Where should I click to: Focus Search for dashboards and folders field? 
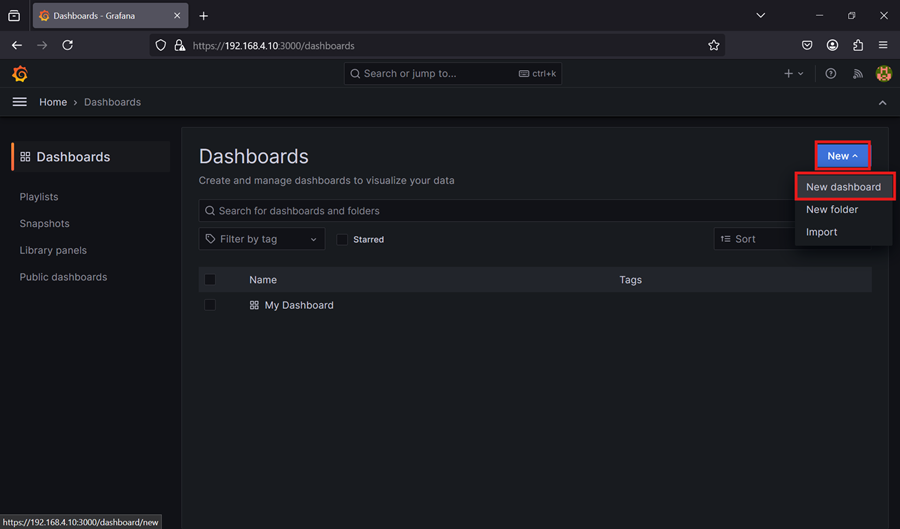[497, 211]
